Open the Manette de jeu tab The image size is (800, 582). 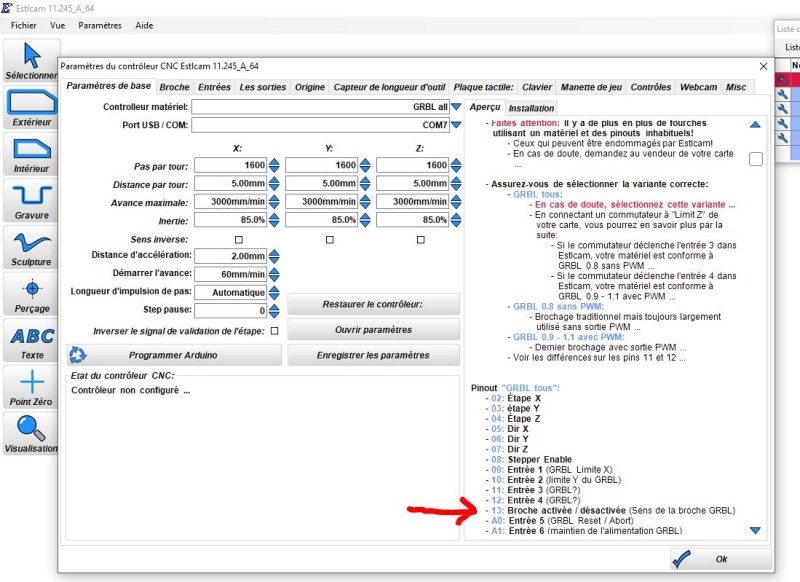click(x=591, y=87)
